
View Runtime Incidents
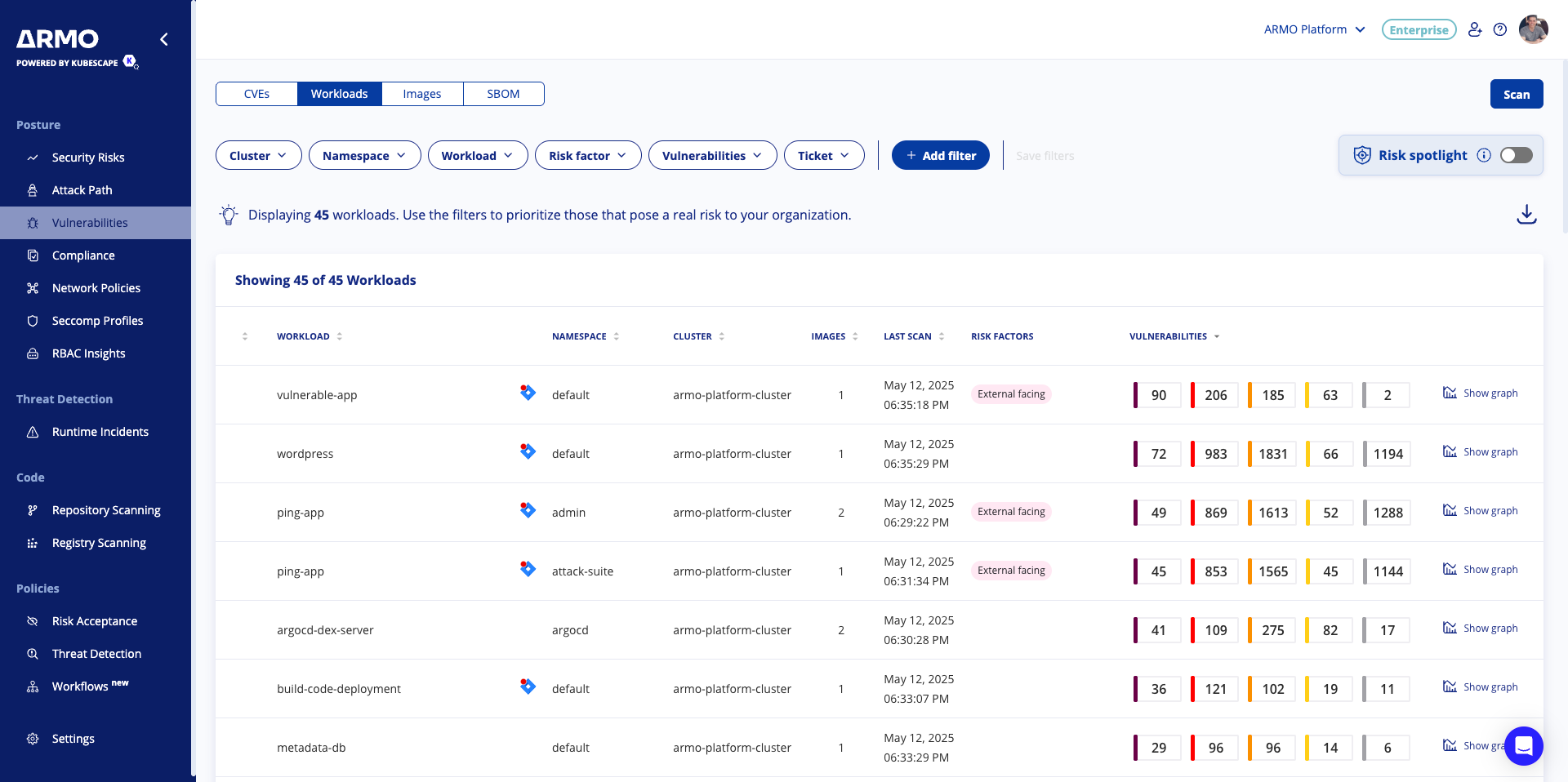96,432
